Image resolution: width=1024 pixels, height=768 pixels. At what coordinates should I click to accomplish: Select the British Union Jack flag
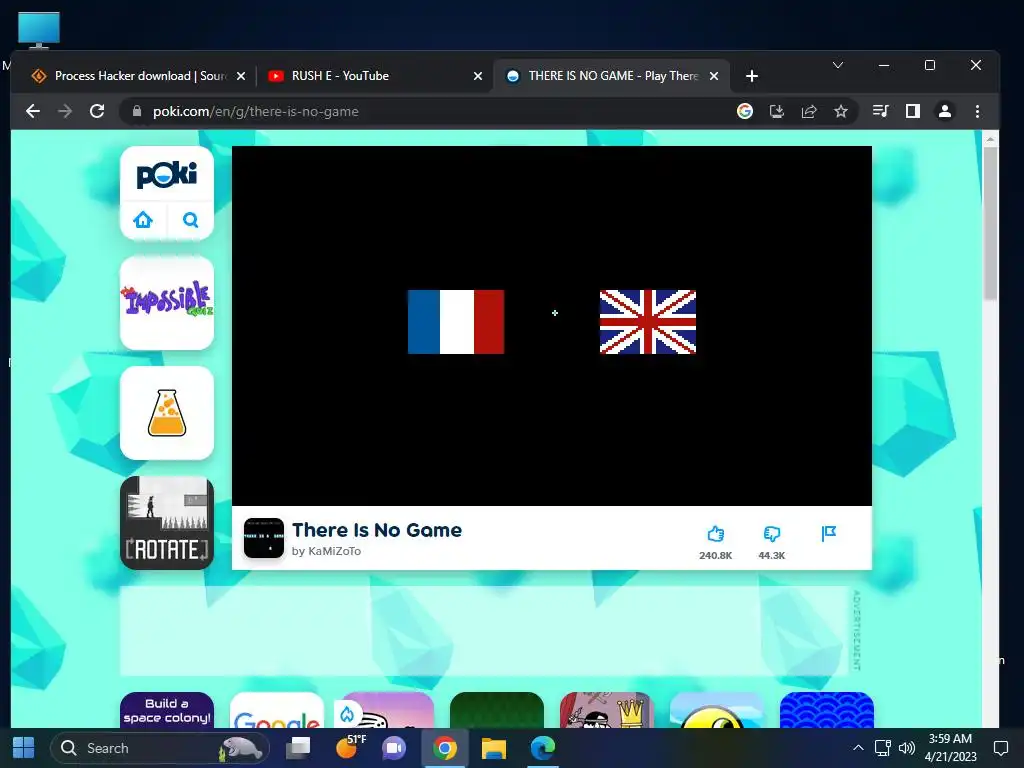pos(648,322)
